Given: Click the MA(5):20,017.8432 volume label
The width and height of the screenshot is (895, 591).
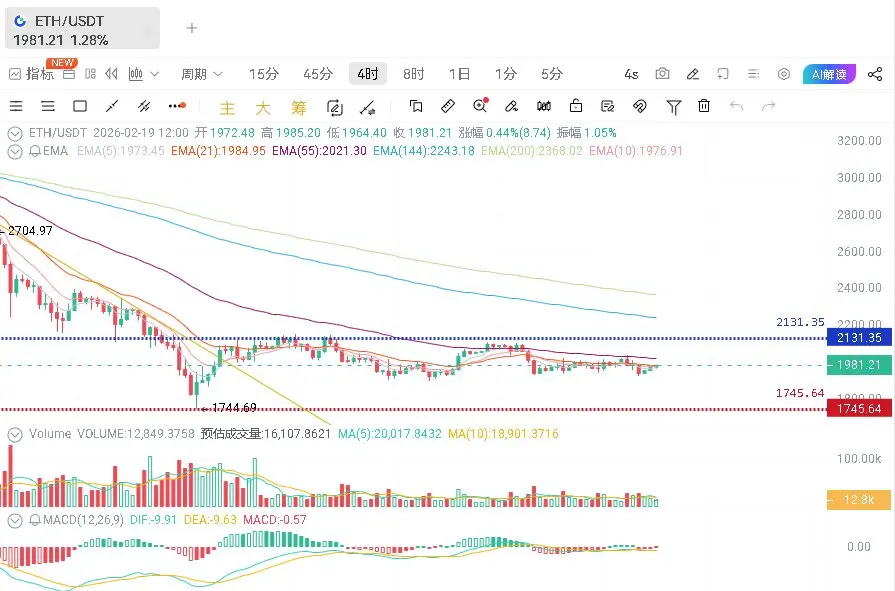Looking at the screenshot, I should (x=390, y=434).
